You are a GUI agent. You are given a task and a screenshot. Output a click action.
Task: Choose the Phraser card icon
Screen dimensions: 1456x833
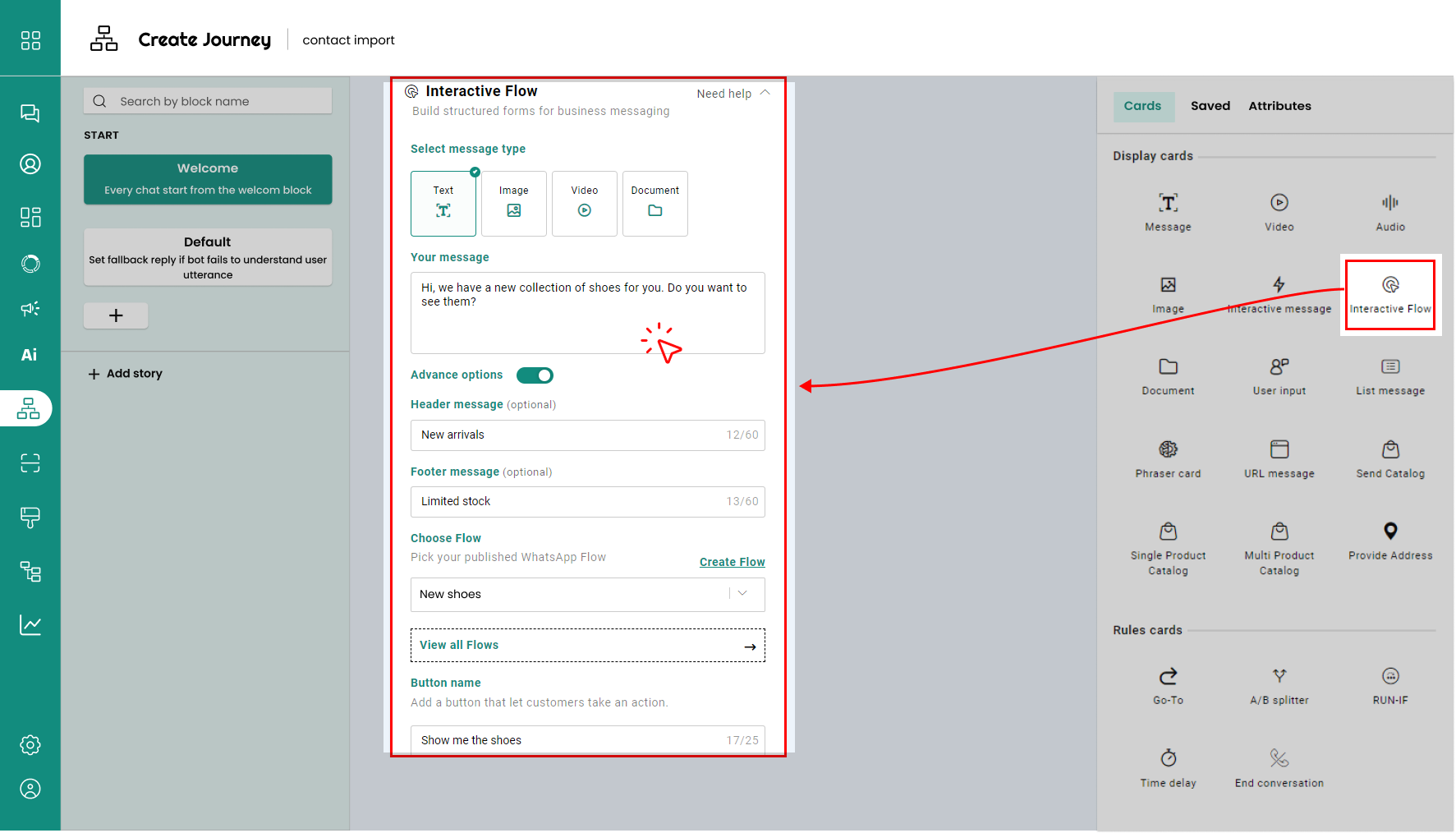(x=1168, y=449)
